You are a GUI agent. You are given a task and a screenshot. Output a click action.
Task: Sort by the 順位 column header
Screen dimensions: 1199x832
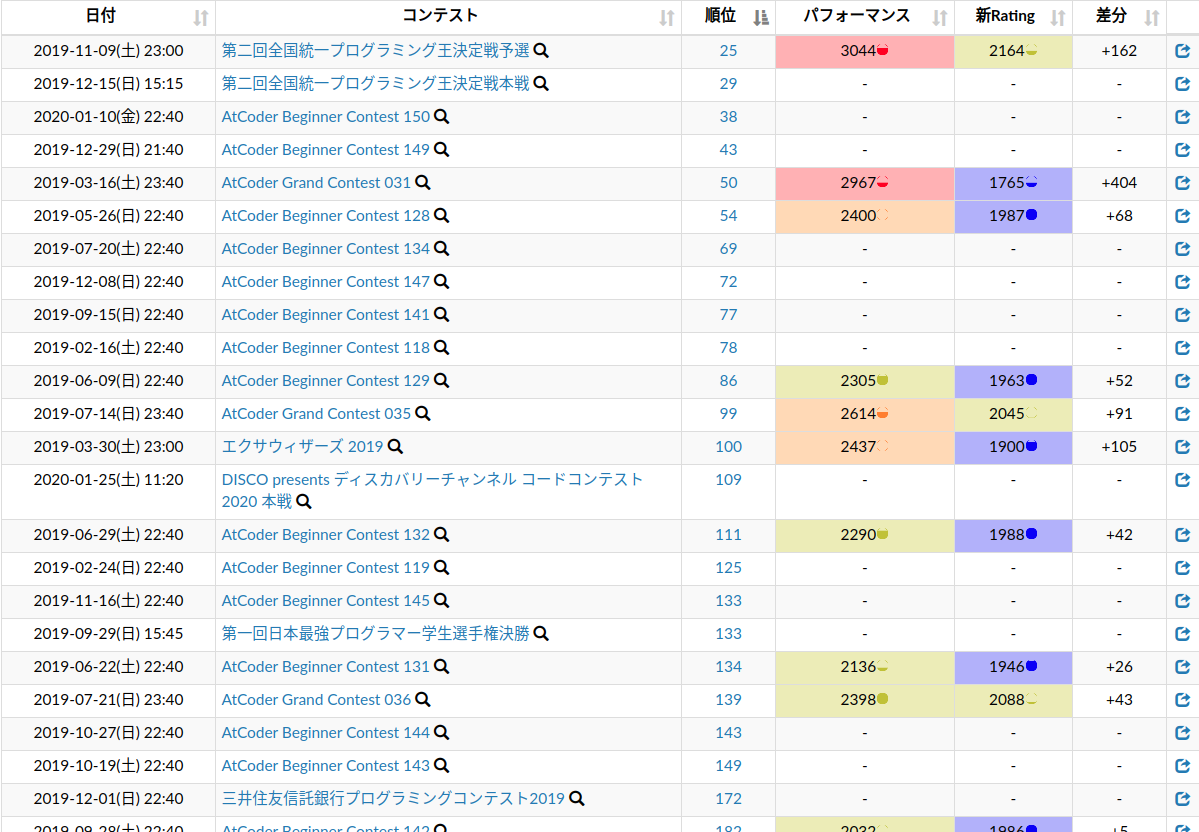728,17
